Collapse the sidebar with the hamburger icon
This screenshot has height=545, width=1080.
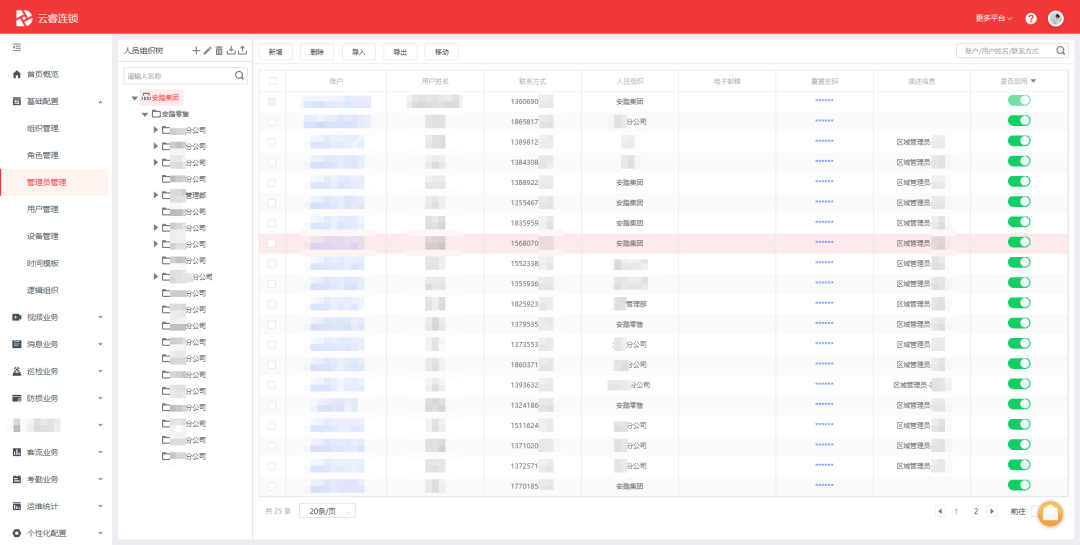click(x=16, y=47)
